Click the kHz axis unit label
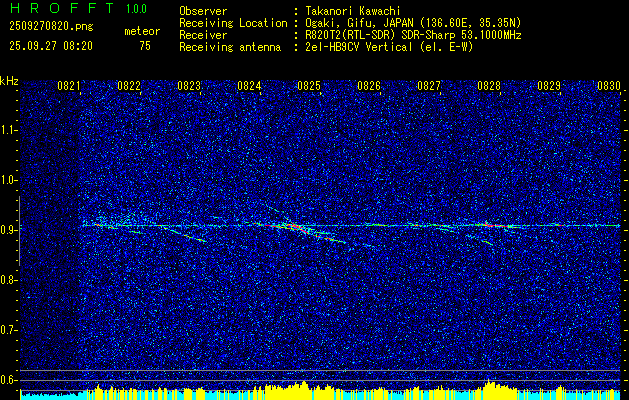The height and width of the screenshot is (400, 629). click(9, 81)
